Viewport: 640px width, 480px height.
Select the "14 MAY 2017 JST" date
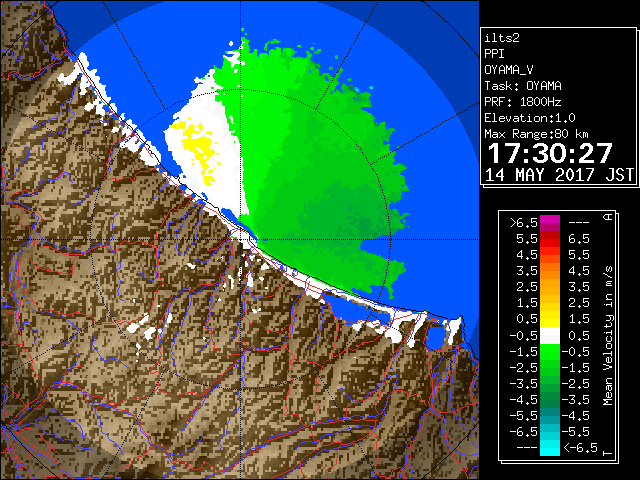click(559, 175)
